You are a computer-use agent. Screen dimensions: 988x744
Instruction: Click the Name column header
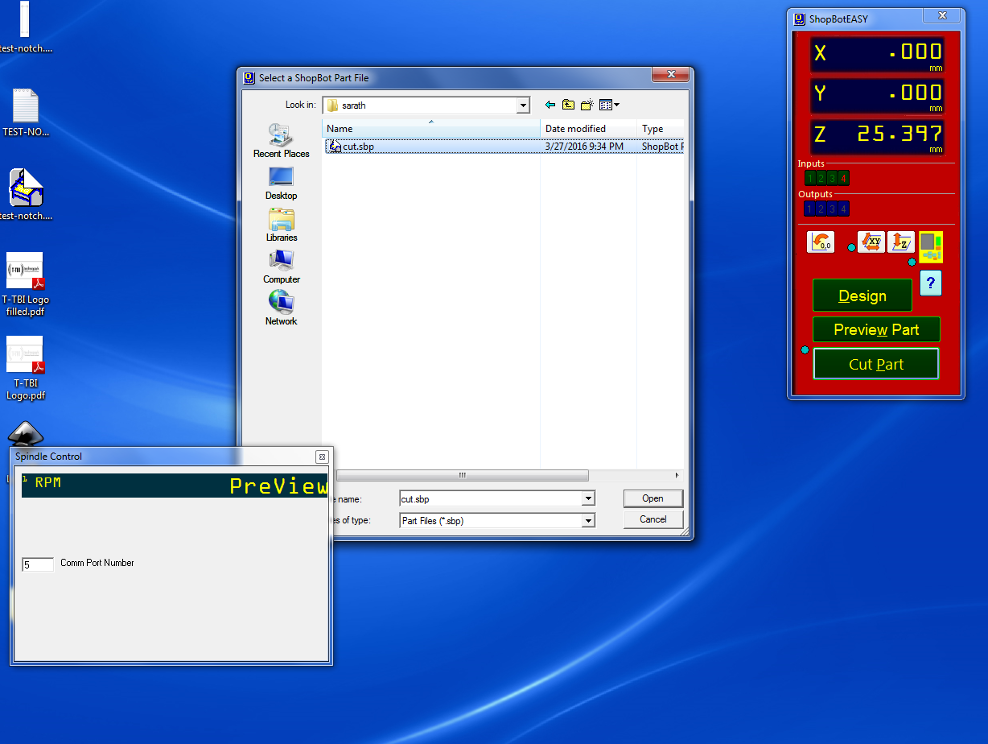click(x=432, y=129)
